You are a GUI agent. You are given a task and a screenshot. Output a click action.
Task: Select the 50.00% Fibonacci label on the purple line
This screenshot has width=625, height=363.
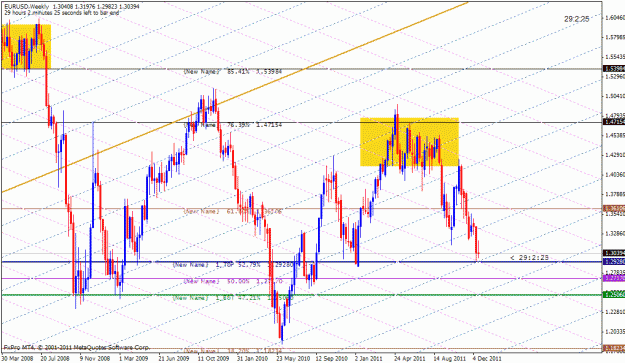(233, 281)
